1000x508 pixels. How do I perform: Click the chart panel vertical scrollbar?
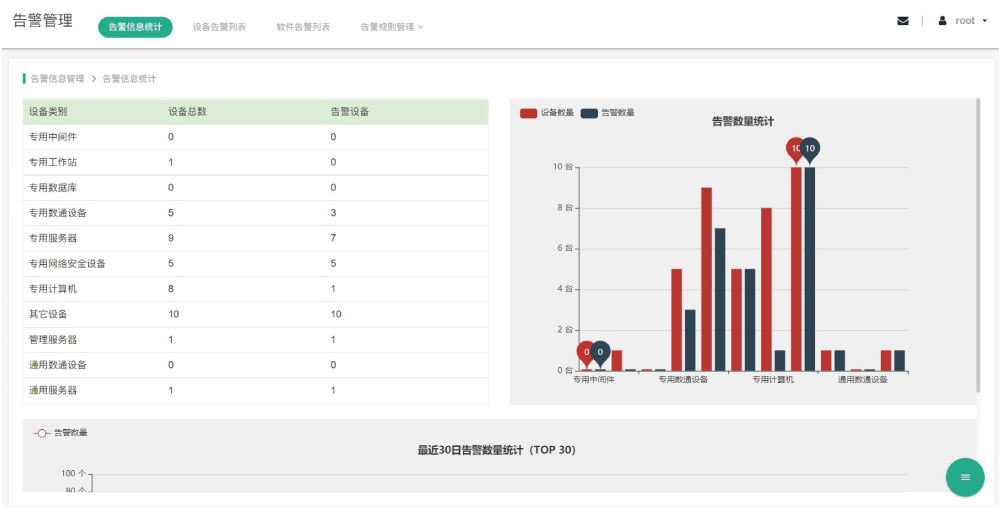979,245
